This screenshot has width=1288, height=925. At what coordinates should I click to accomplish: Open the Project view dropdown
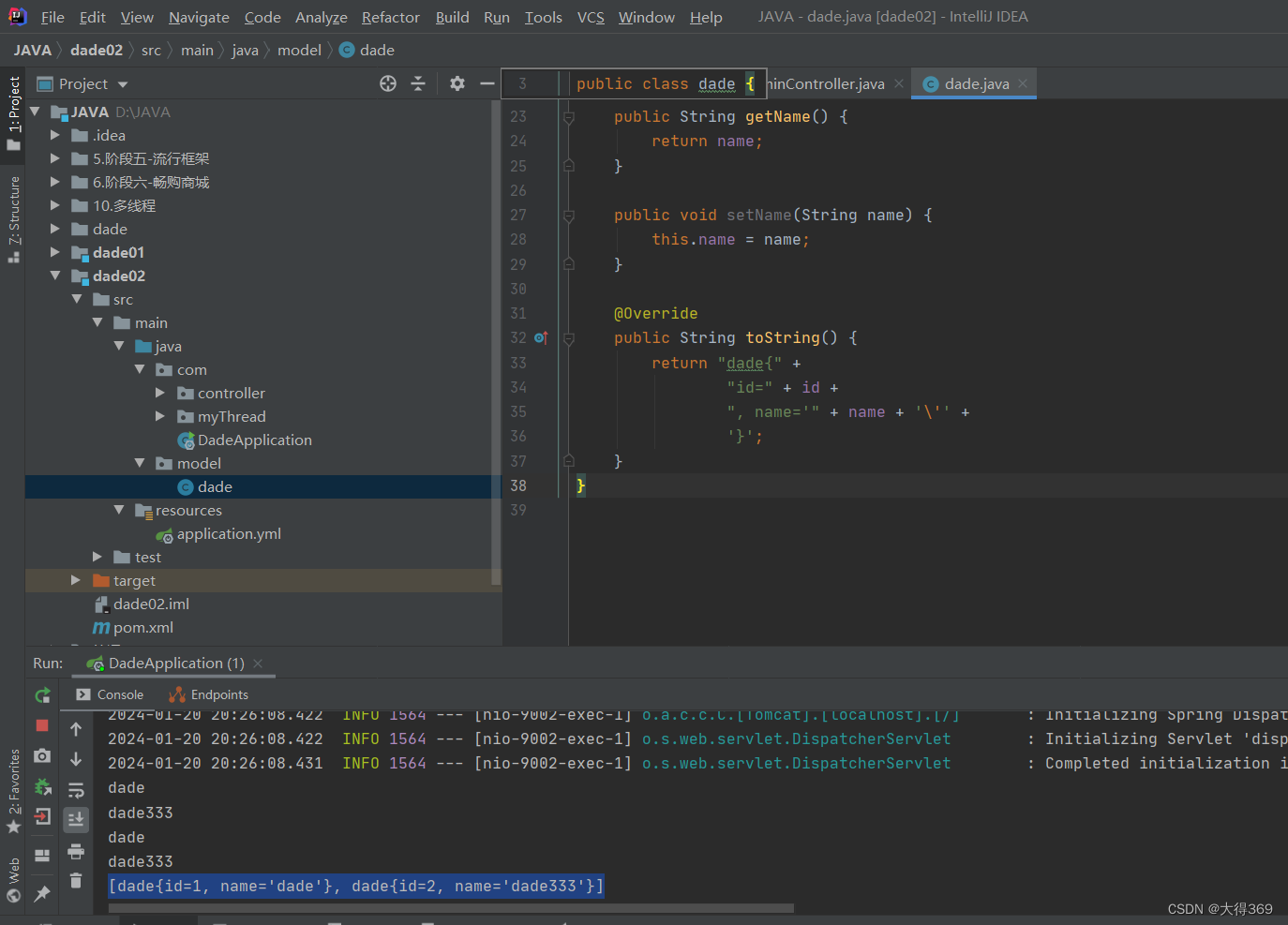(x=123, y=84)
